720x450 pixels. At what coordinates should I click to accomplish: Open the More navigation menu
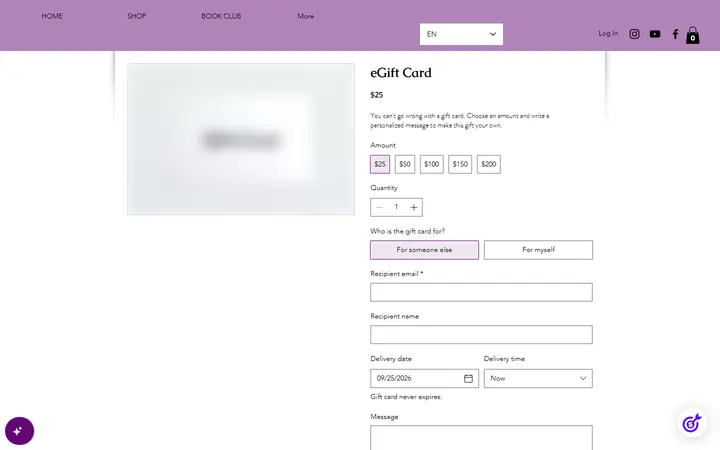(x=305, y=16)
